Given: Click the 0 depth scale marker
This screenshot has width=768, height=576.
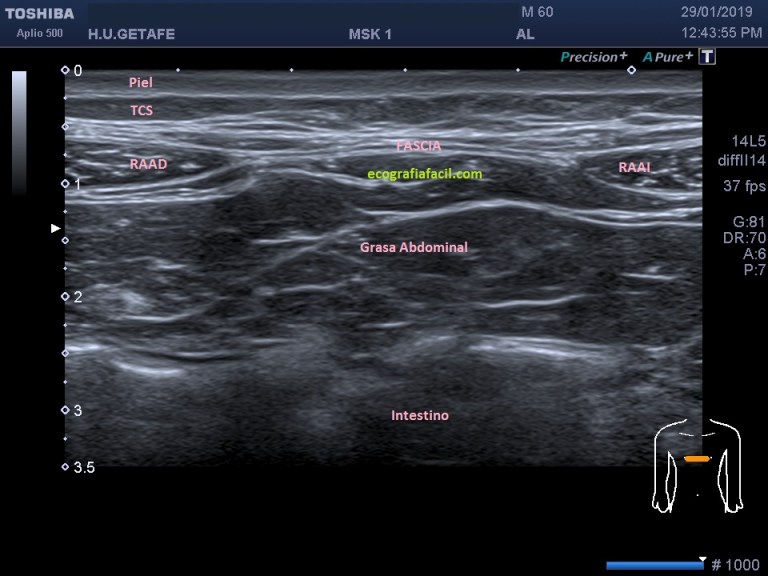Looking at the screenshot, I should click(76, 71).
